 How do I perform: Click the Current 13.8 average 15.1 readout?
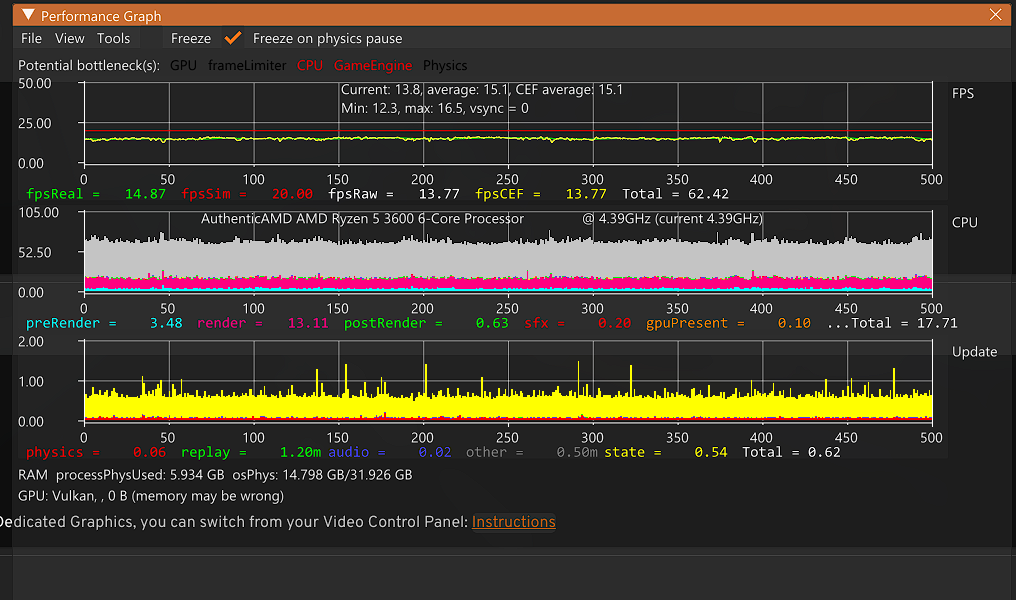(481, 89)
